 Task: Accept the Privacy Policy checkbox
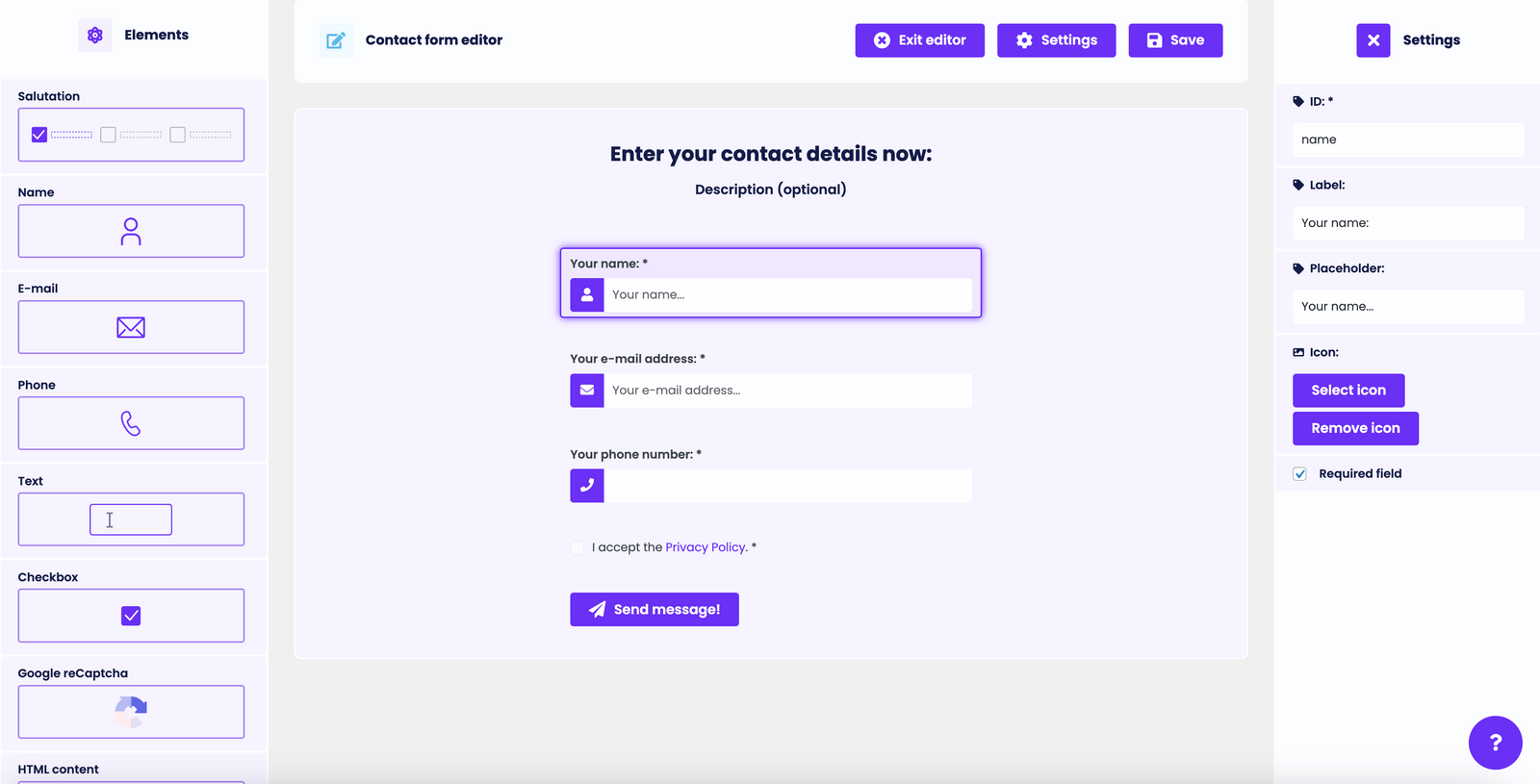[577, 547]
